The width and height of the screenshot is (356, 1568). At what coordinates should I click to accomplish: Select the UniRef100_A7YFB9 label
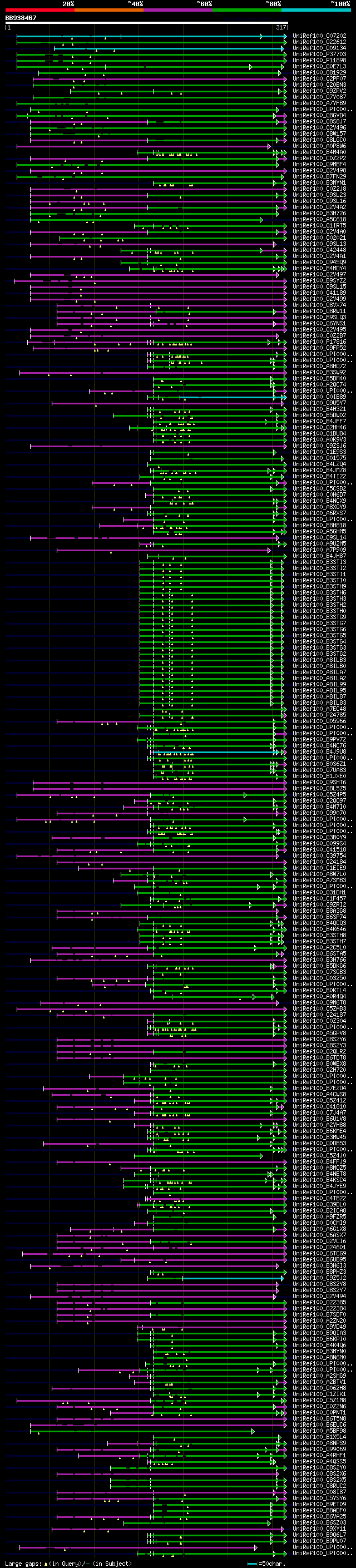coord(319,103)
